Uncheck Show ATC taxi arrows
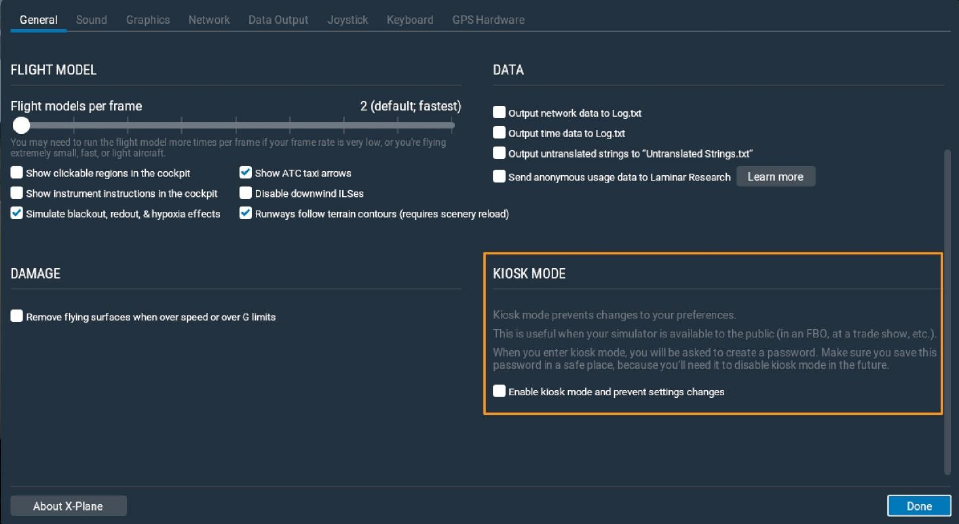The image size is (959, 524). pyautogui.click(x=246, y=173)
